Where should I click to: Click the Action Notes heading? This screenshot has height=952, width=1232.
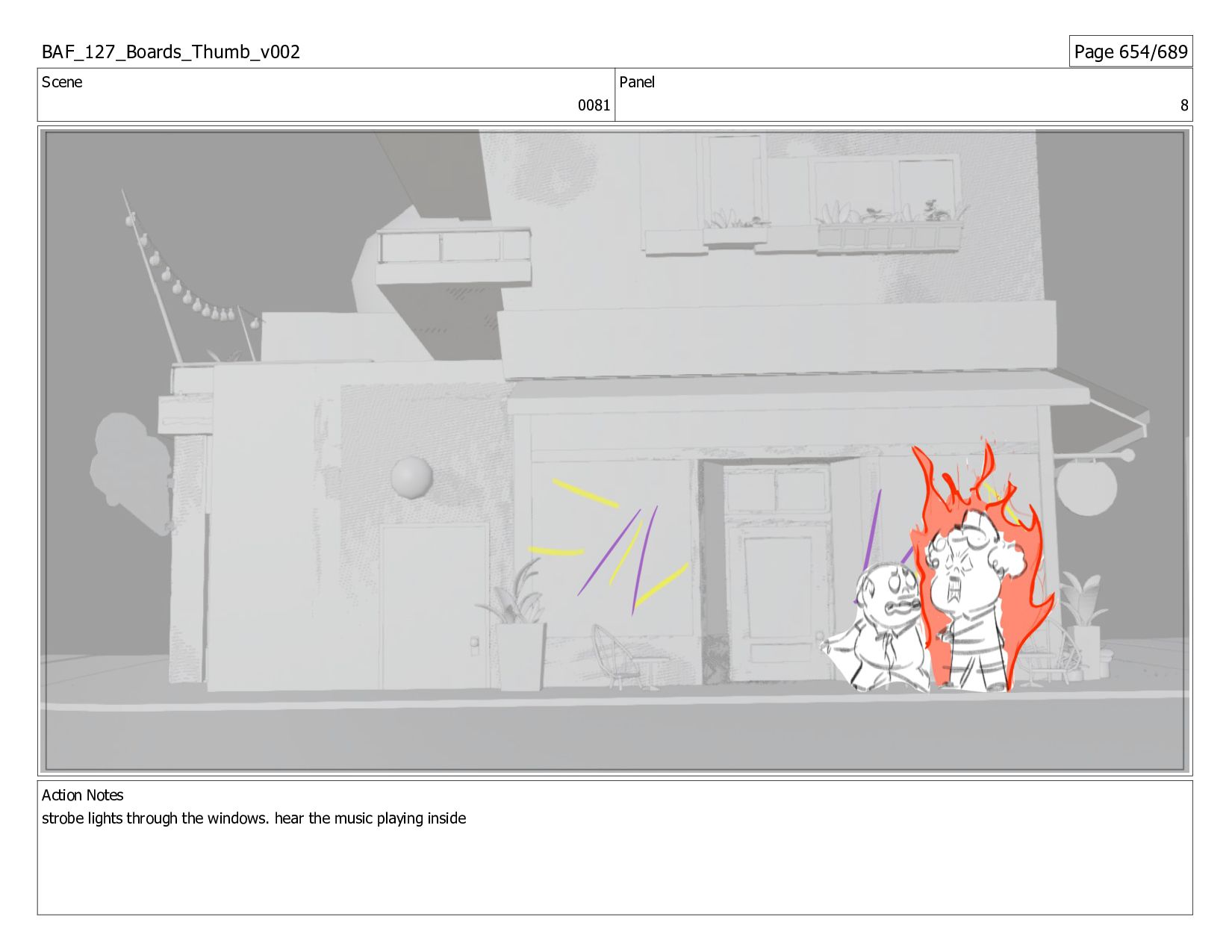(82, 795)
